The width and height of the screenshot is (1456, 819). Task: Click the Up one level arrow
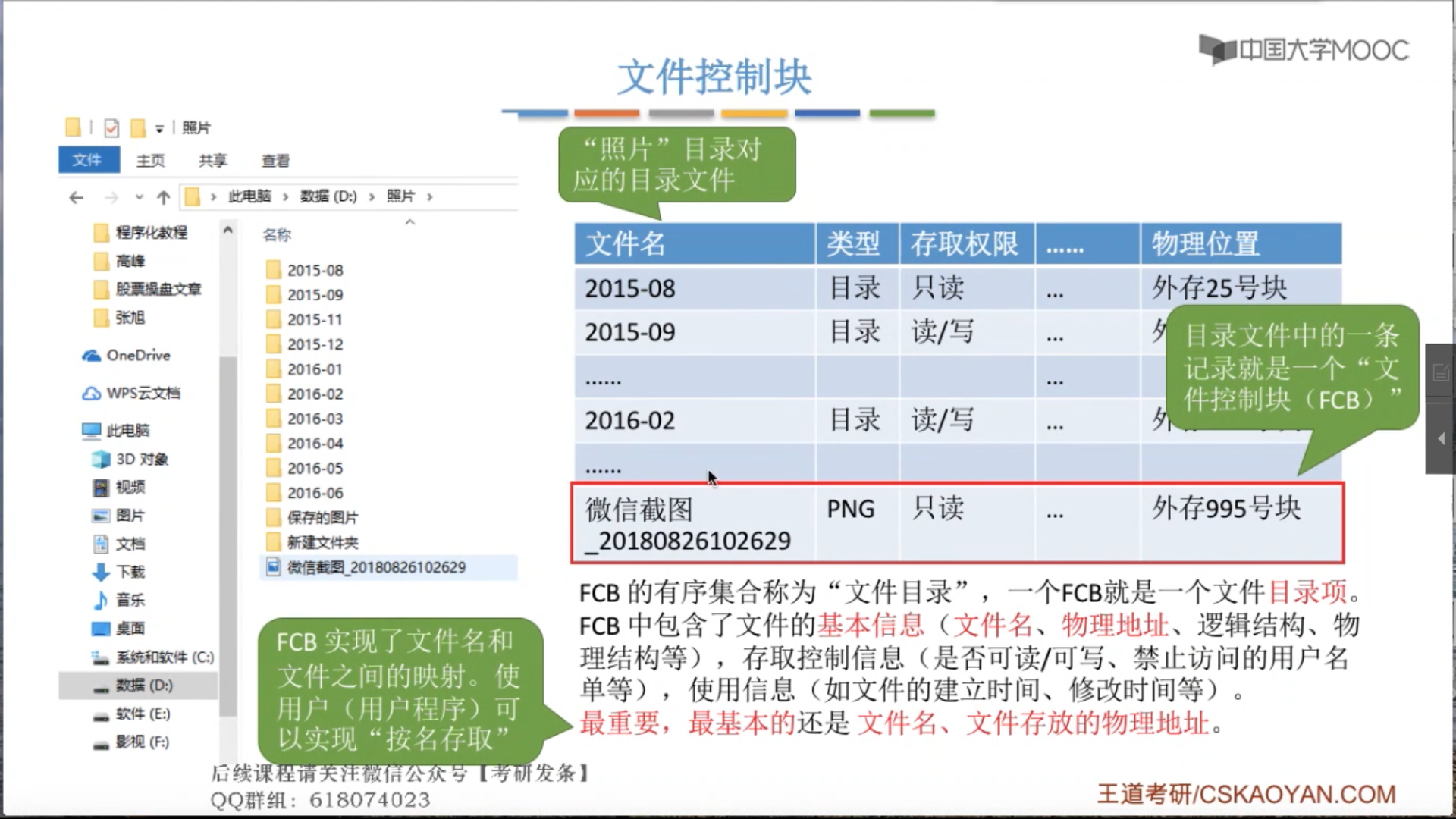(163, 198)
